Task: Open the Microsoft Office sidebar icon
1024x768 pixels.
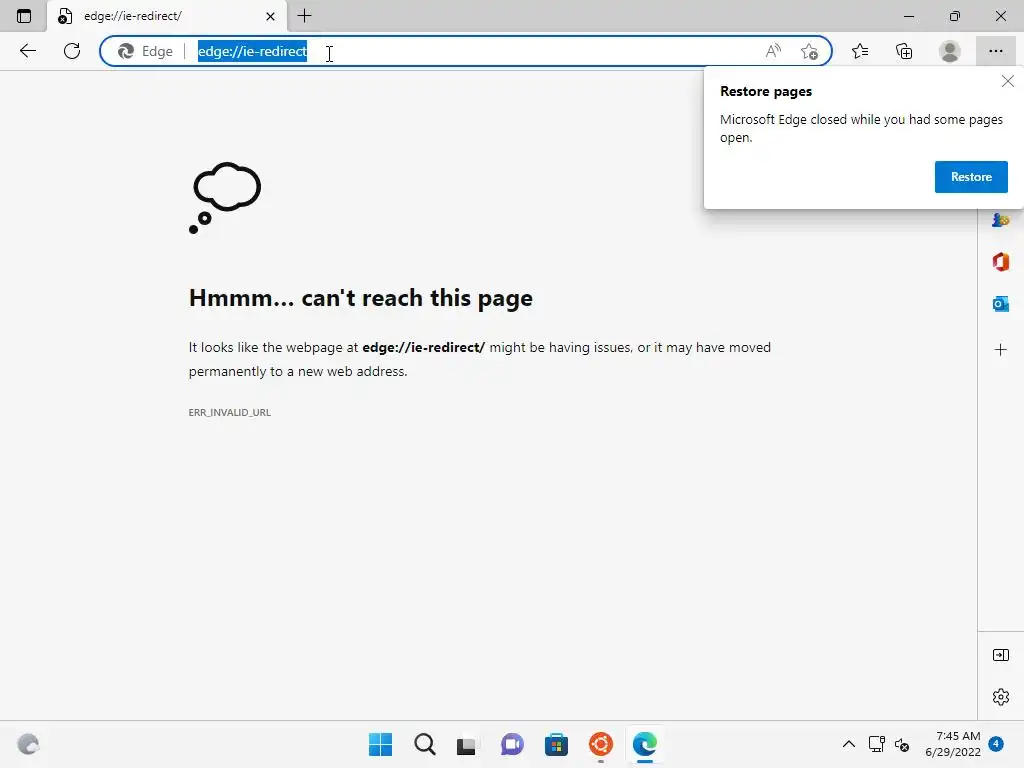Action: [1000, 262]
